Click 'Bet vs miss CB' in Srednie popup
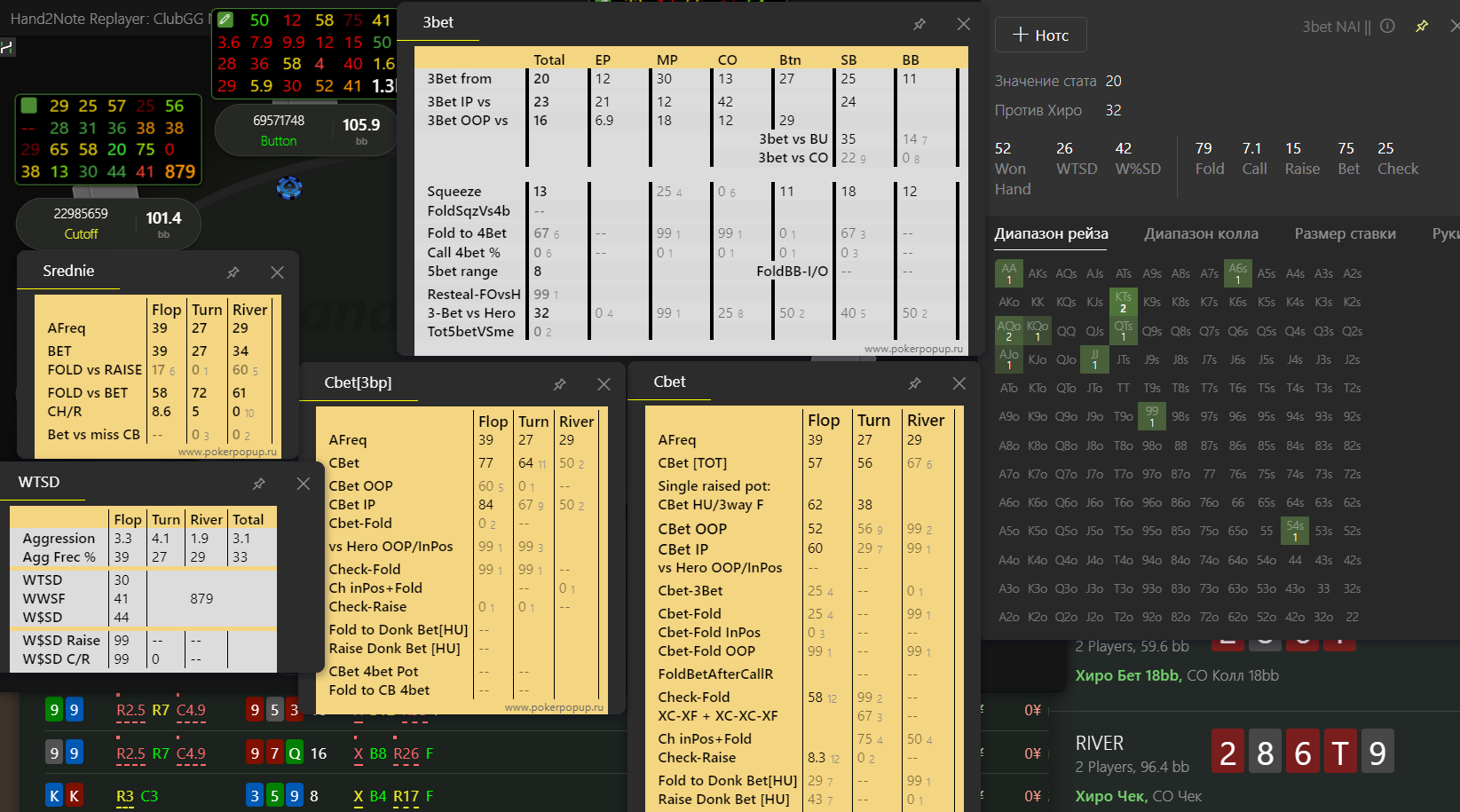Viewport: 1460px width, 812px height. [x=94, y=435]
